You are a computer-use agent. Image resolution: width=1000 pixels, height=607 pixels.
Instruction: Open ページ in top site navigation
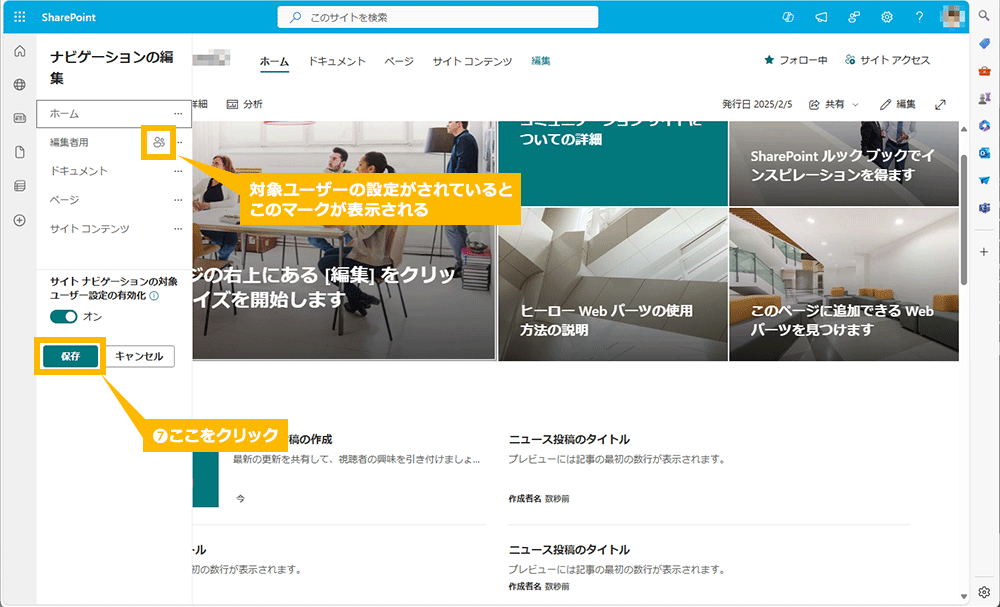coord(399,61)
